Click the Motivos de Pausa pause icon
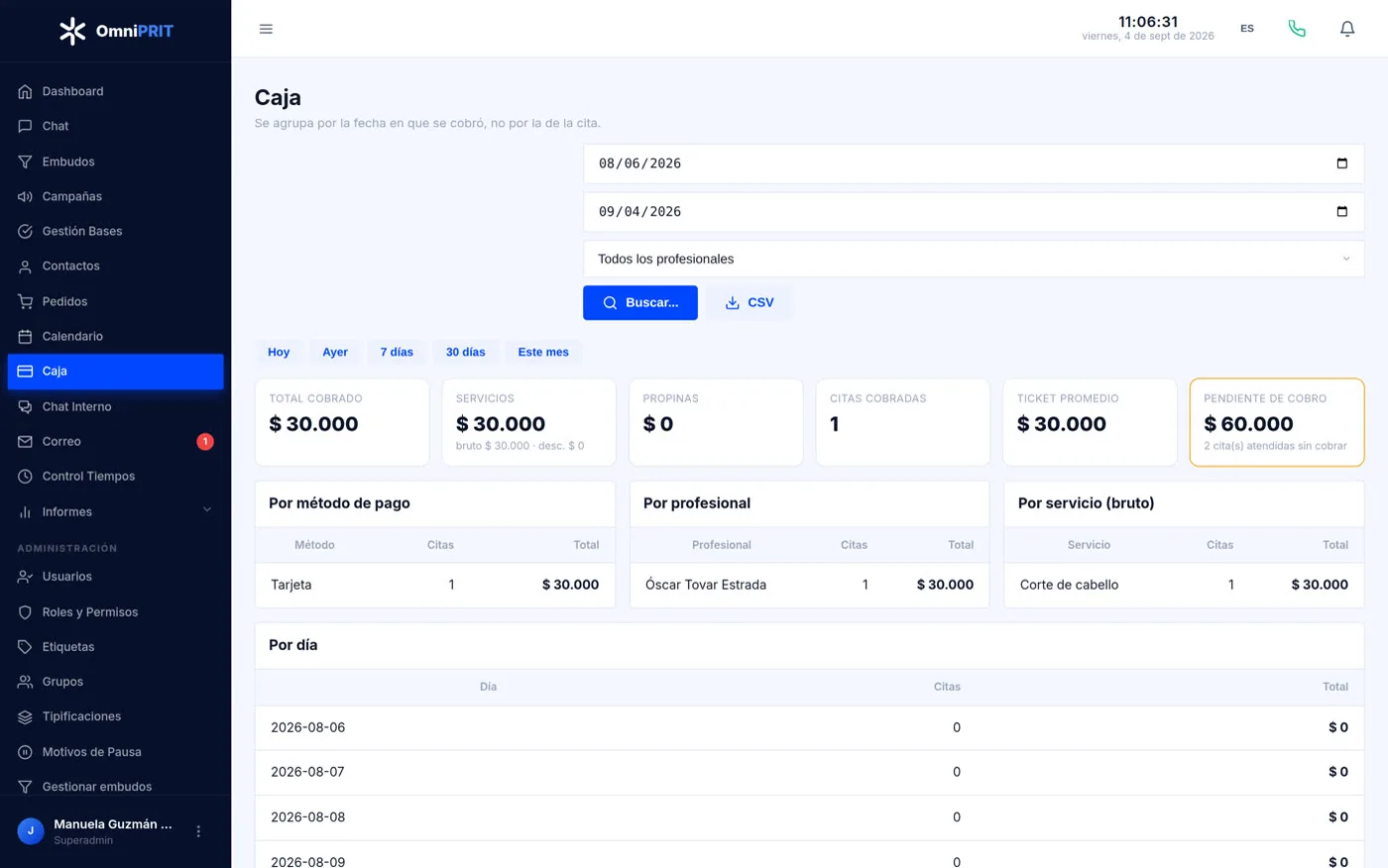This screenshot has width=1388, height=868. coord(25,751)
